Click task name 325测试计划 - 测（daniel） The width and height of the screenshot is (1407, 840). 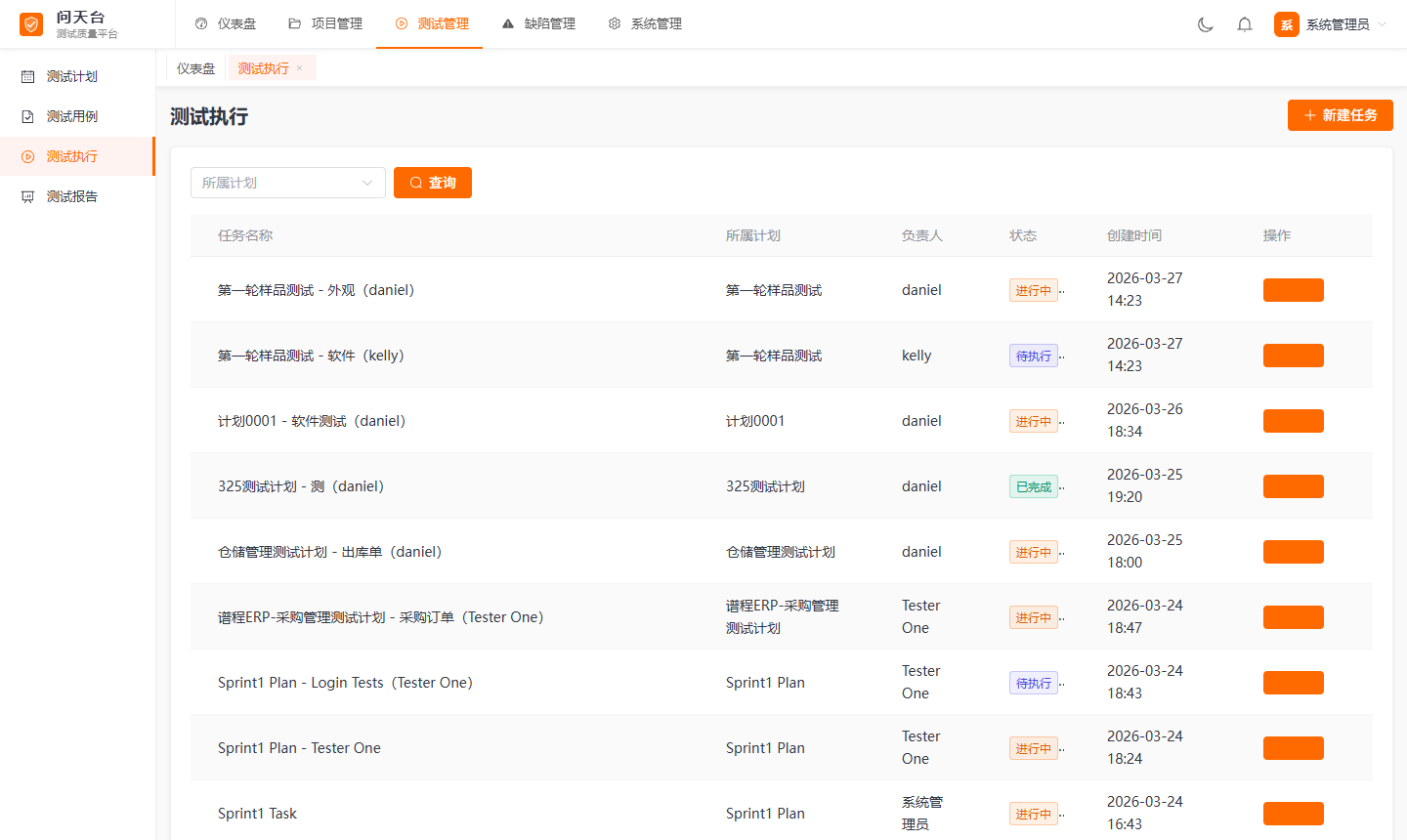pos(301,486)
